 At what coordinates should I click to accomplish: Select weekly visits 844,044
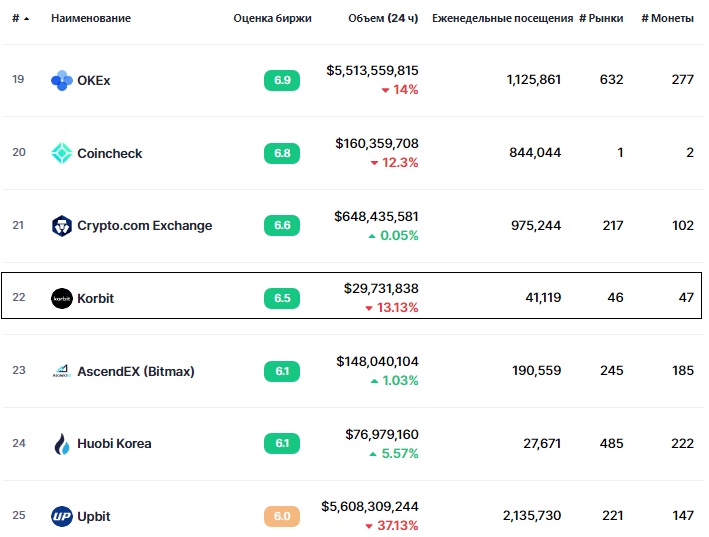click(x=535, y=153)
